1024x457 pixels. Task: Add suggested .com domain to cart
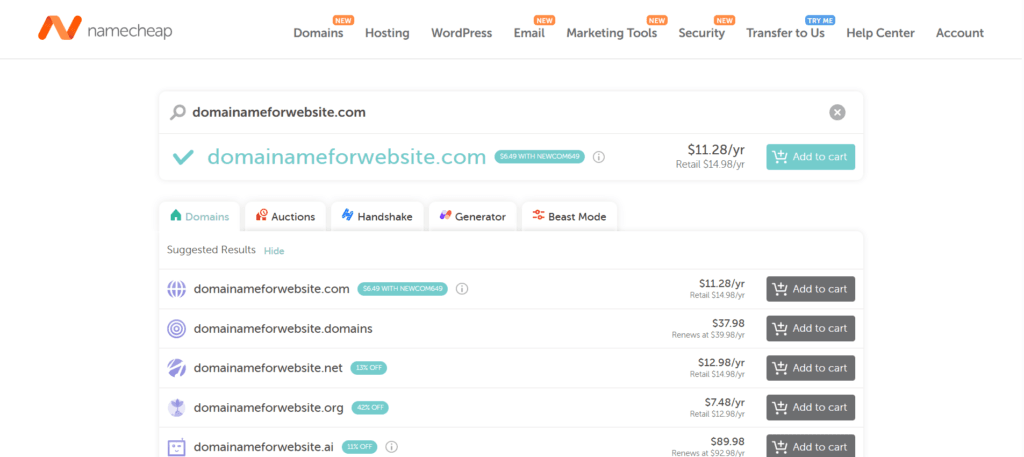tap(810, 289)
